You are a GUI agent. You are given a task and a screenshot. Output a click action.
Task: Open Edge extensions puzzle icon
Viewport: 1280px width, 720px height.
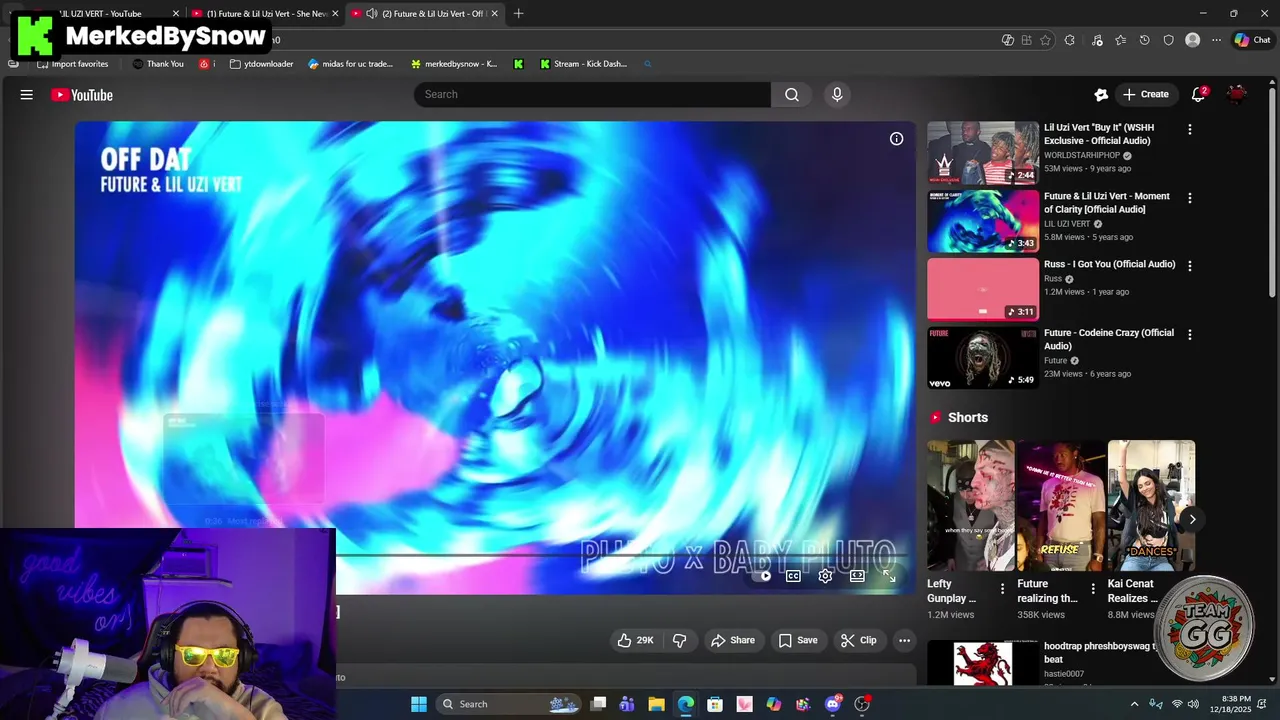(1070, 40)
